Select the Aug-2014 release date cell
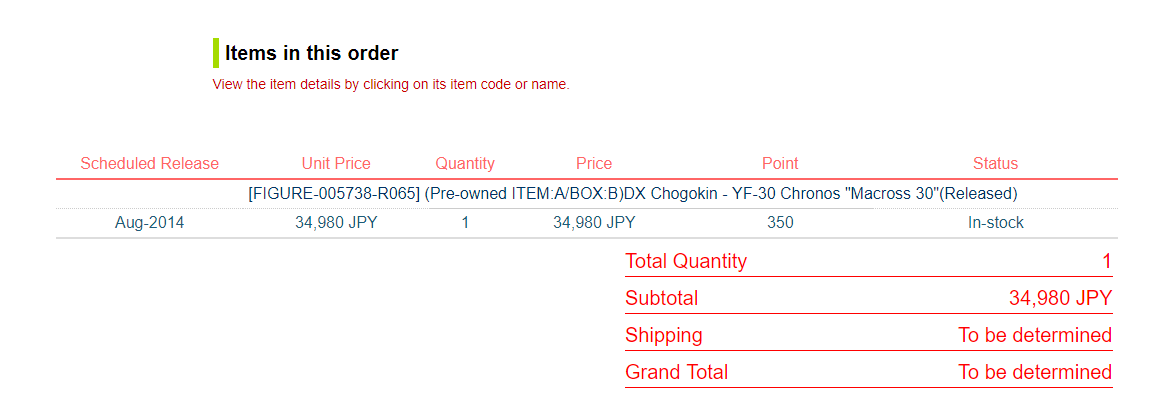Screen dimensions: 1150x401 pyautogui.click(x=150, y=223)
